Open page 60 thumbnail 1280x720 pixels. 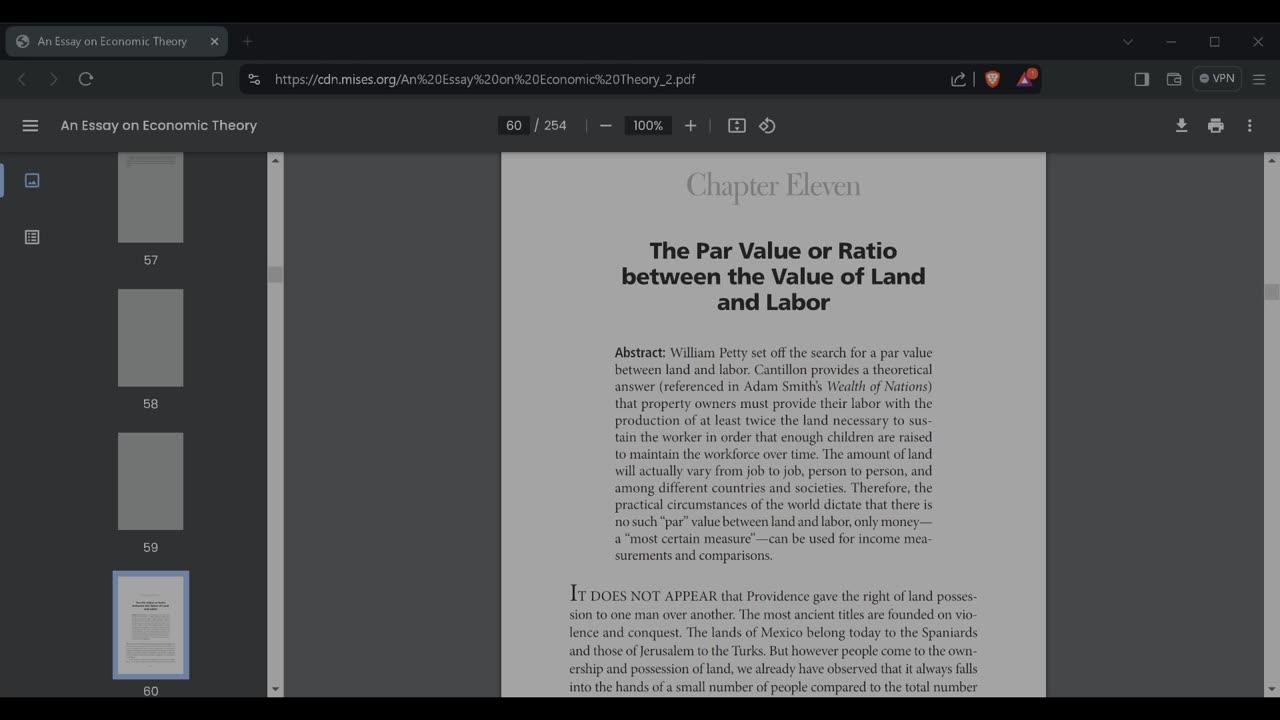tap(150, 625)
